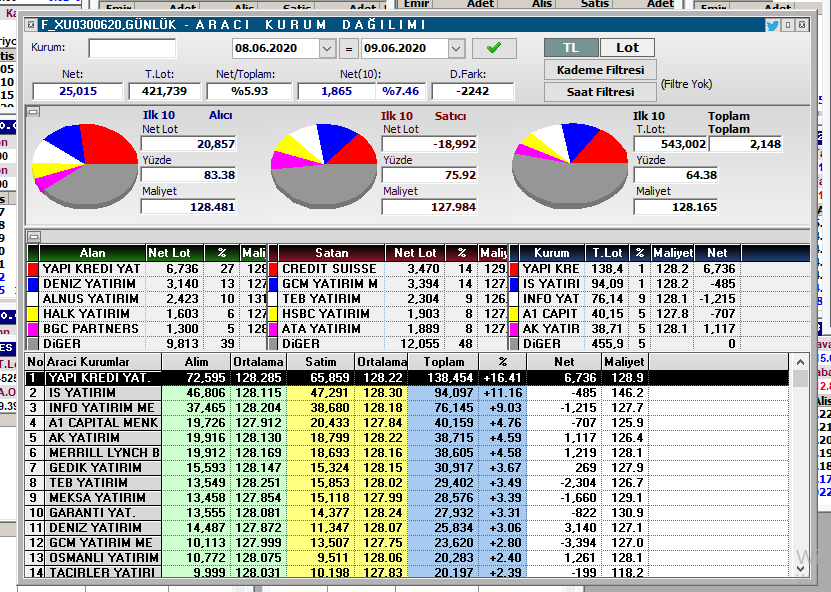Viewport: 831px width, 592px height.
Task: Select the GEDIK YATIRIM row
Action: [x=407, y=467]
